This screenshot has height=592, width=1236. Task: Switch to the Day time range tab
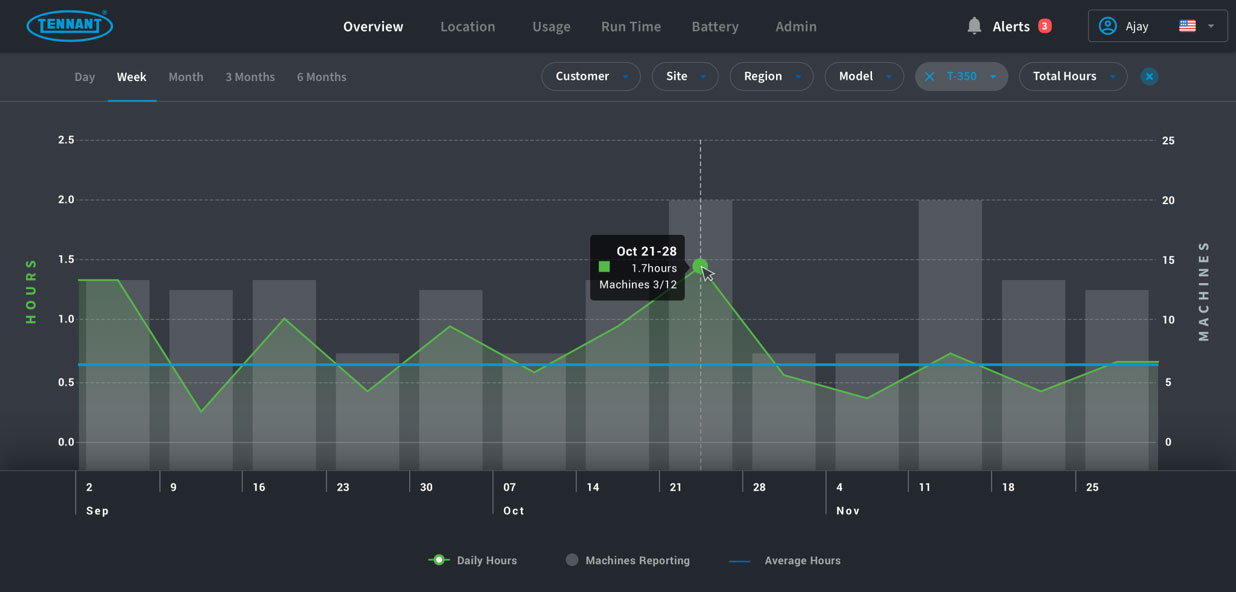point(85,77)
